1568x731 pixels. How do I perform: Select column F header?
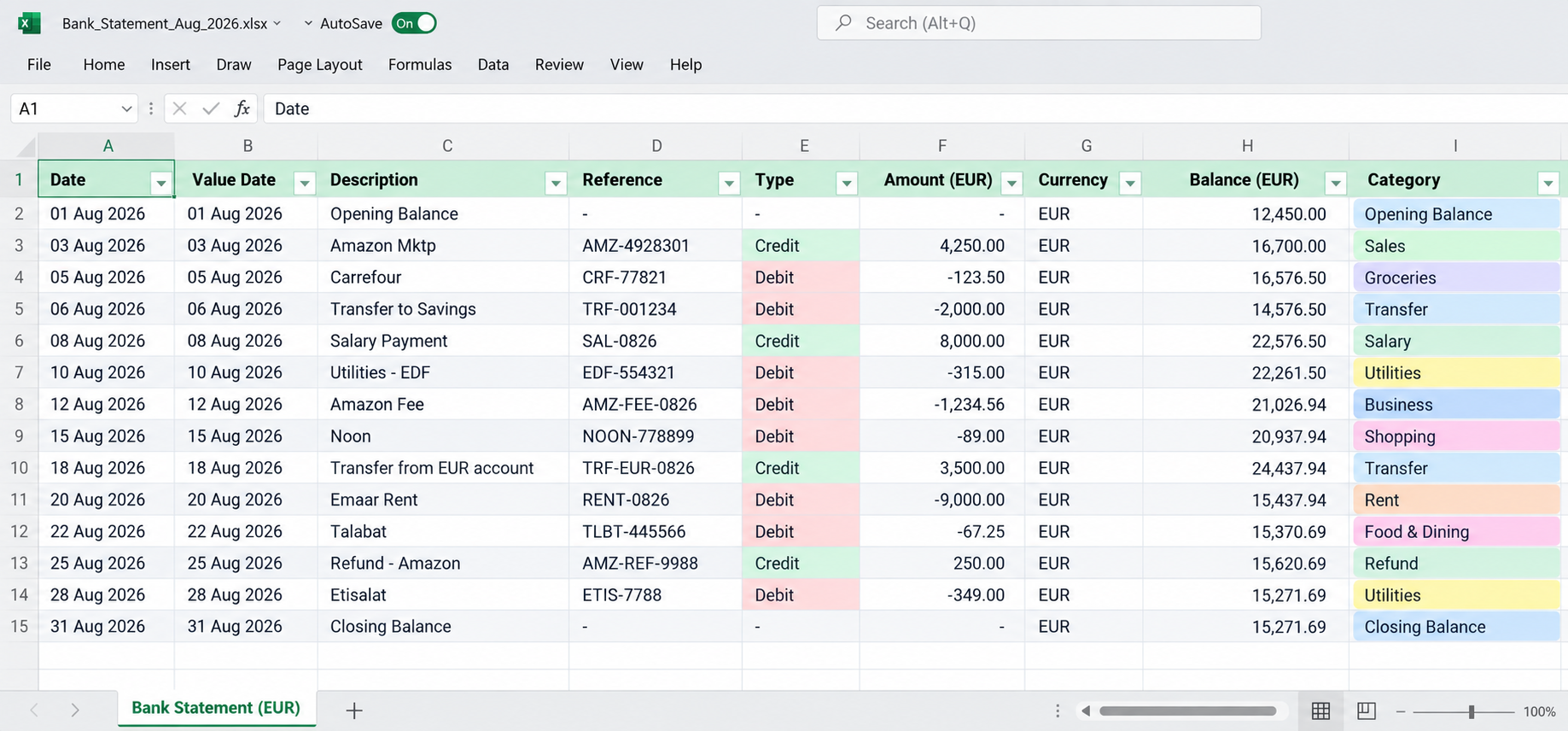[x=942, y=146]
